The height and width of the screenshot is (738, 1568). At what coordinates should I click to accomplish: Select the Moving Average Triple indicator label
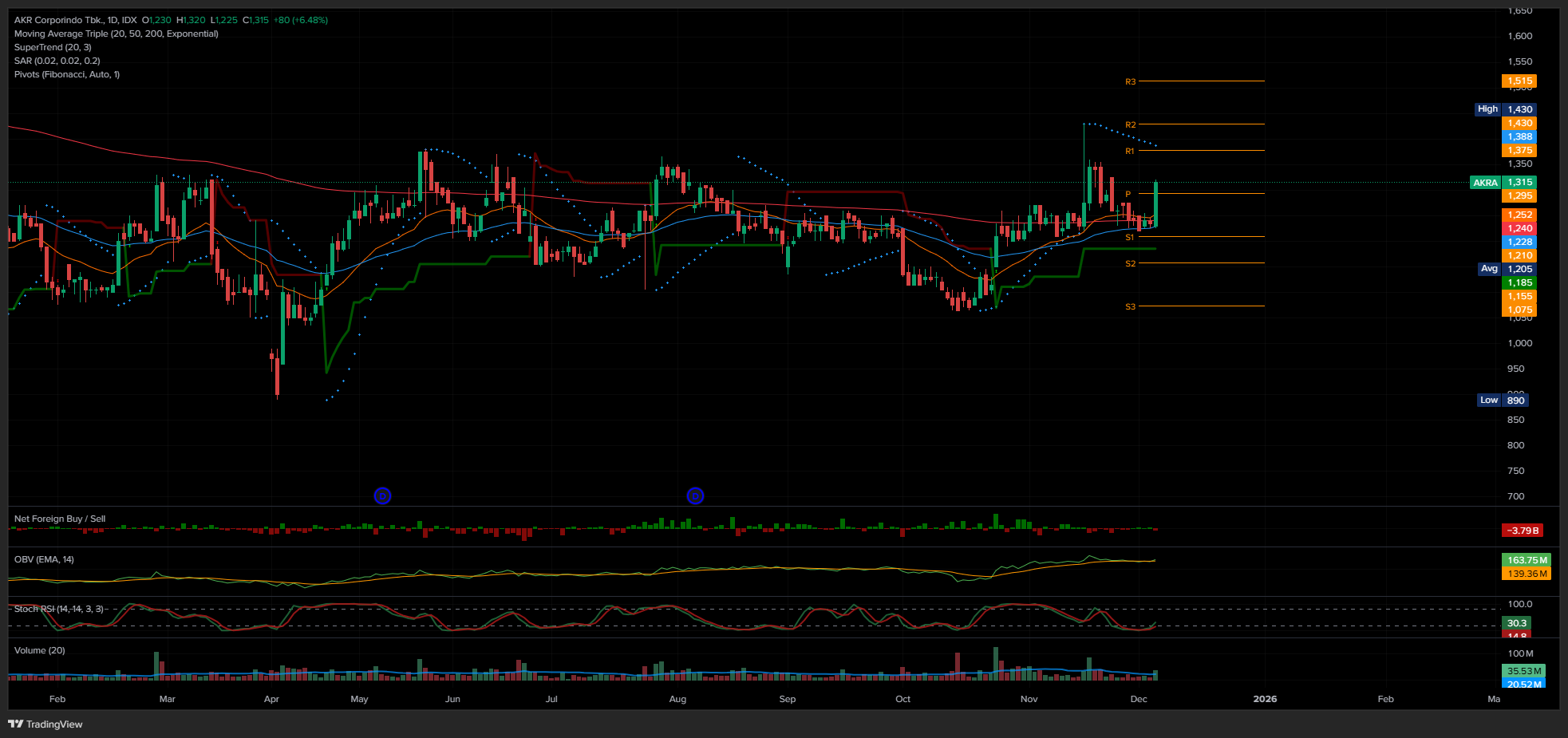pos(116,34)
